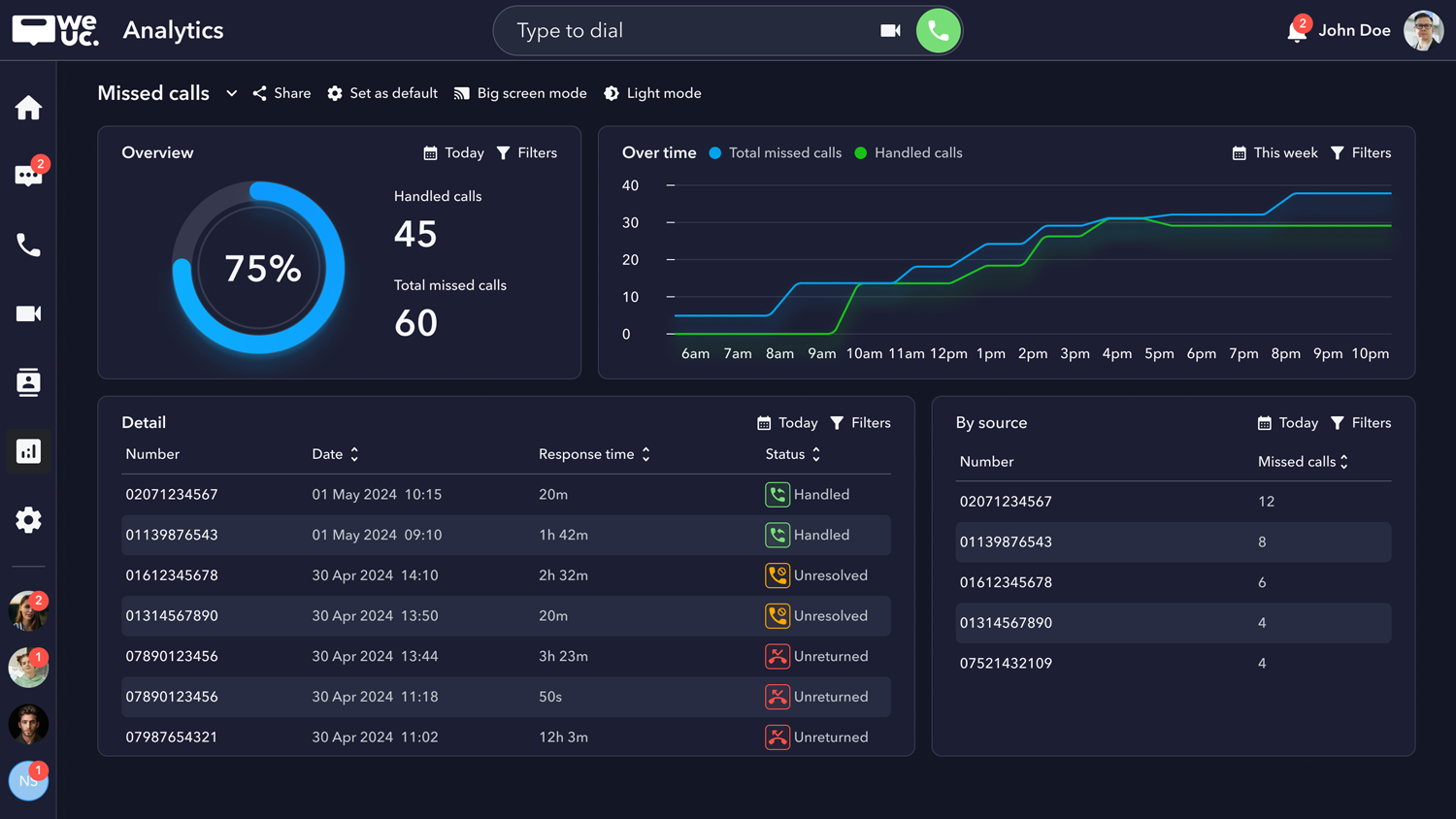
Task: Open the phone calls sidebar icon
Action: (x=28, y=246)
